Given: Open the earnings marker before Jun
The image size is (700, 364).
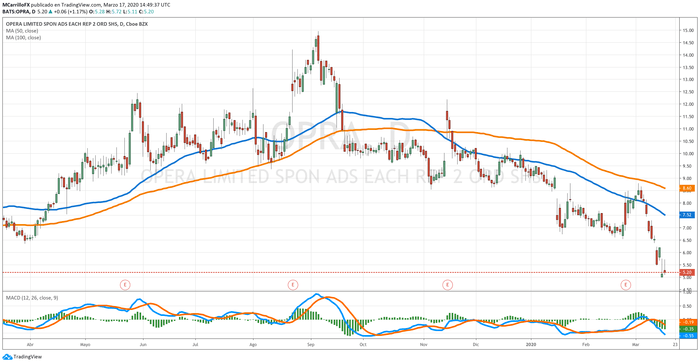Looking at the screenshot, I should pyautogui.click(x=125, y=285).
